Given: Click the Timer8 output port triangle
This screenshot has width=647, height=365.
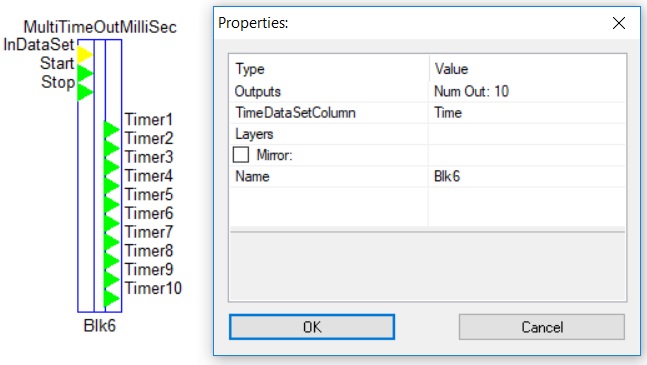Looking at the screenshot, I should (111, 260).
